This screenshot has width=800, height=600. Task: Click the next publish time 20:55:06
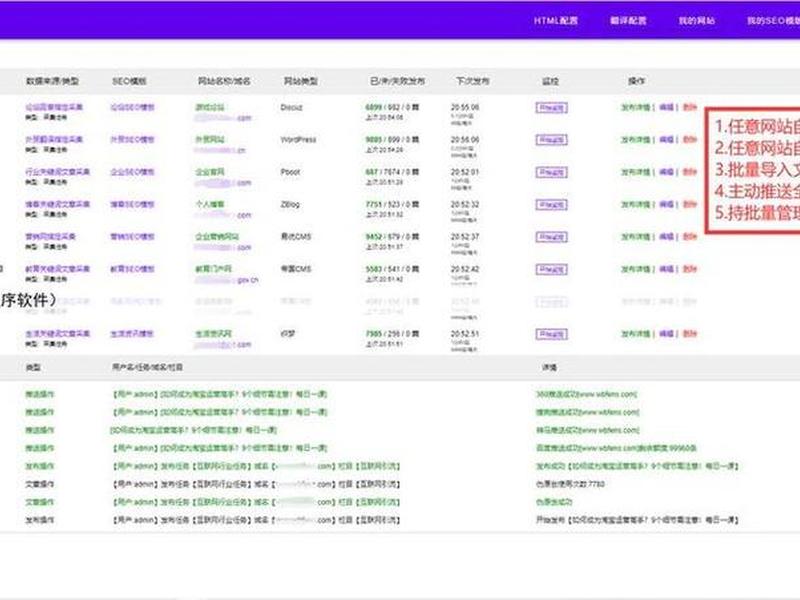(x=465, y=107)
